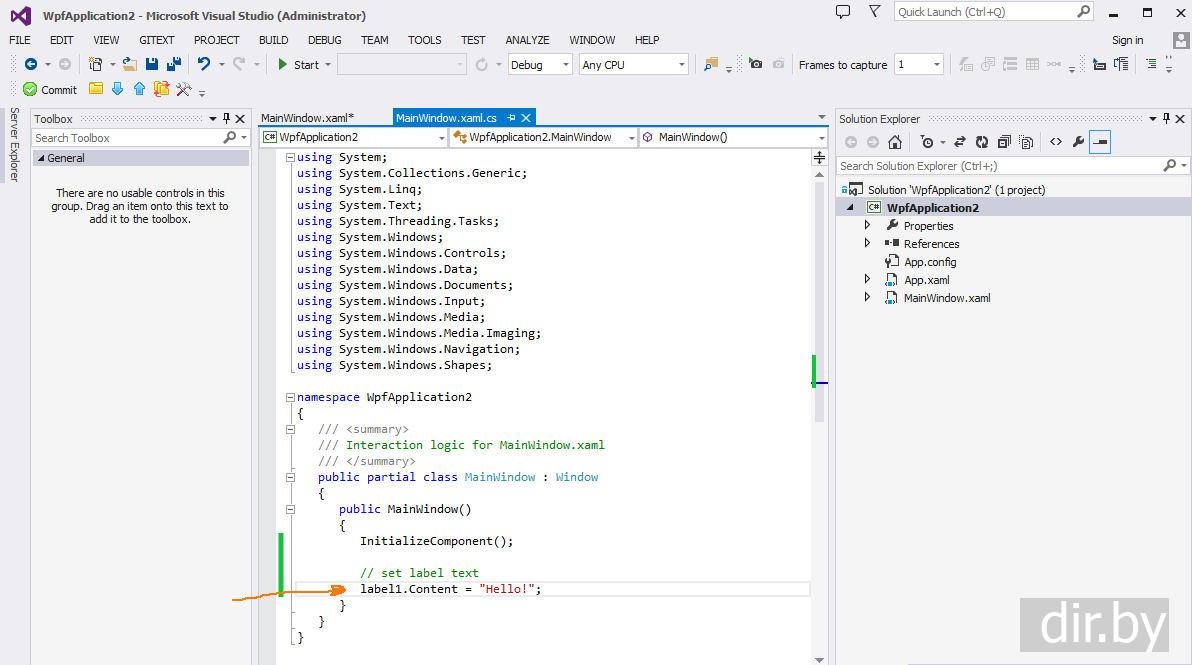Toggle the Toolbox panel auto-hide pin
This screenshot has height=665, width=1192.
point(226,118)
